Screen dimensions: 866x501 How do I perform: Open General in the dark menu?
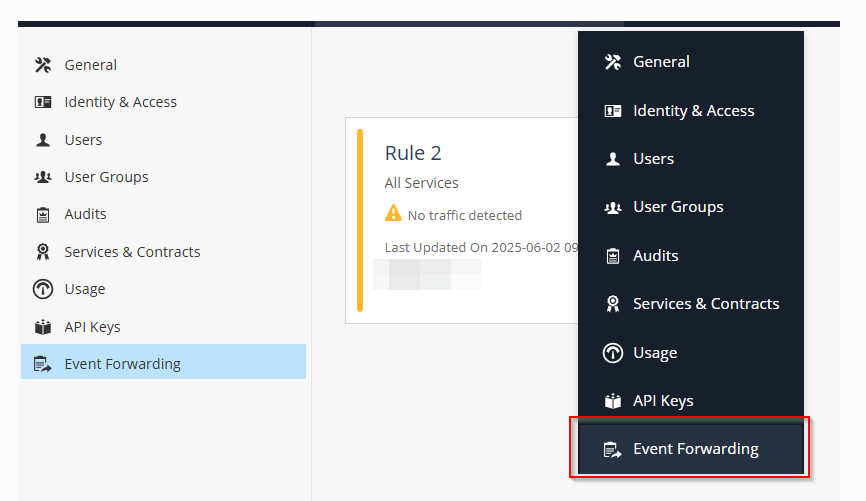coord(661,62)
